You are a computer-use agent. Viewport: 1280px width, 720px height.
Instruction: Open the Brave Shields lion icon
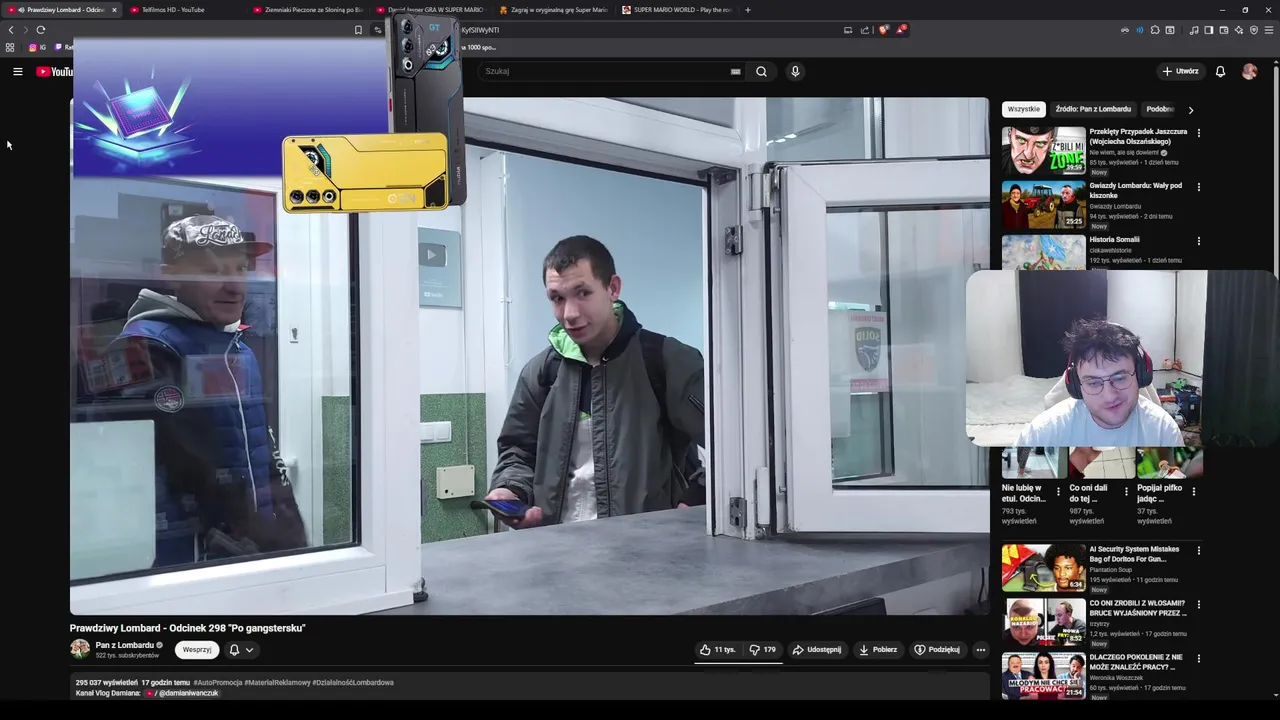883,30
